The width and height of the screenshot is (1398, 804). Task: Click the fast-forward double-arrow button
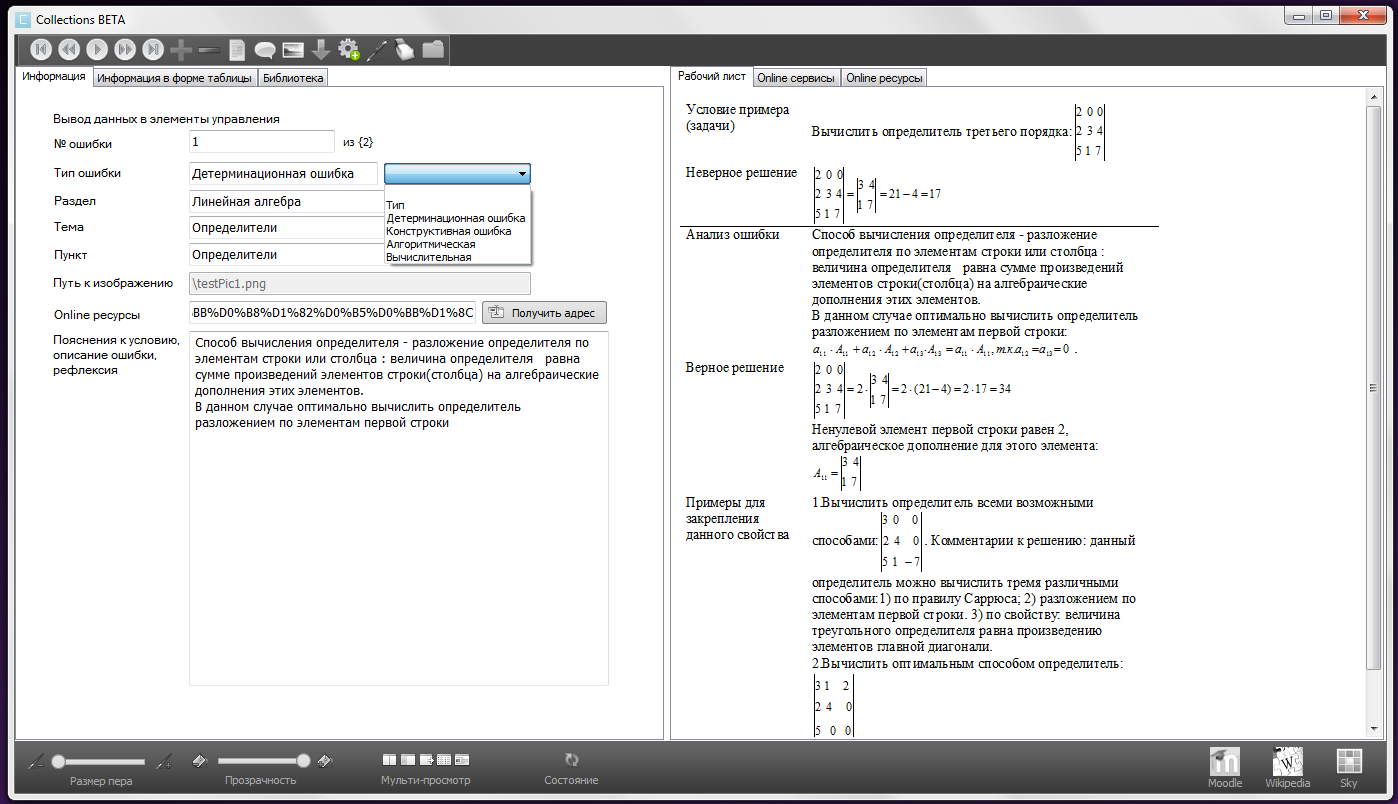pos(125,49)
